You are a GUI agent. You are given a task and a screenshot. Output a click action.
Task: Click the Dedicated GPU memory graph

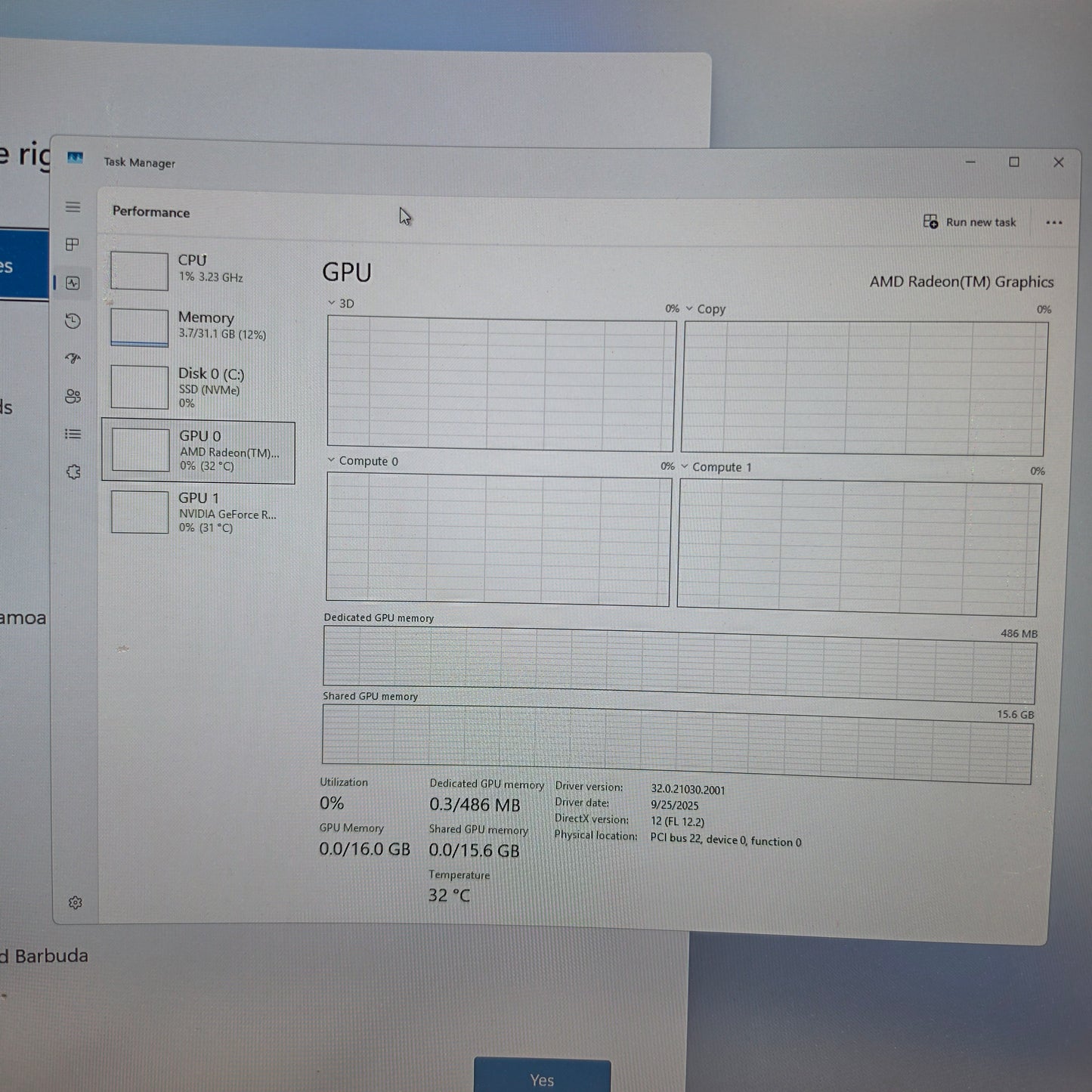coord(679,665)
